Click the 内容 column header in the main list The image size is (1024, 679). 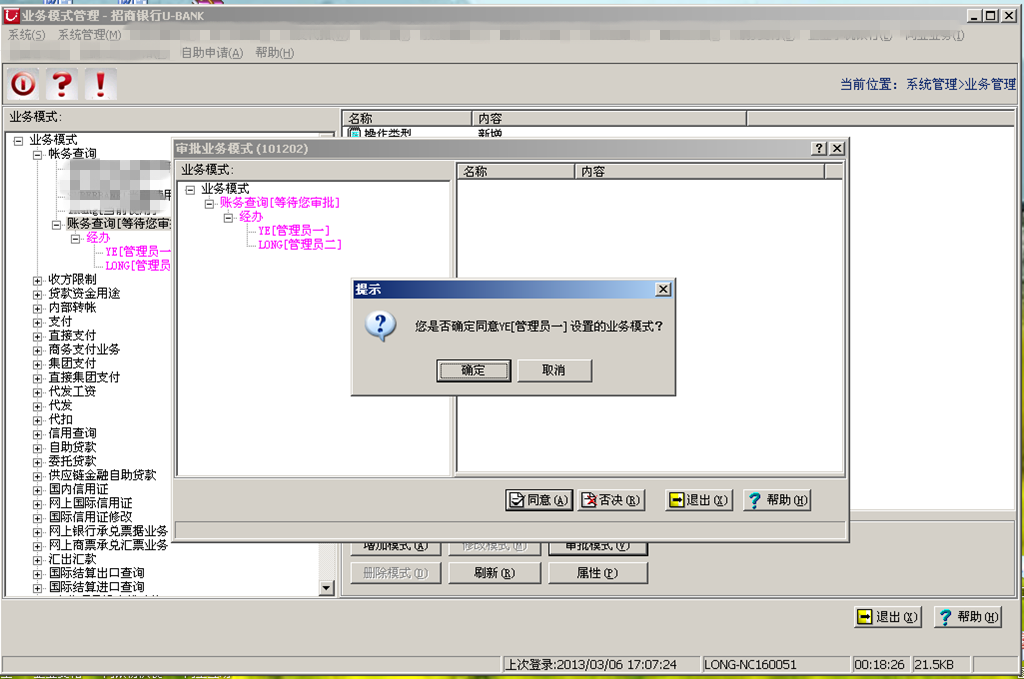(609, 118)
